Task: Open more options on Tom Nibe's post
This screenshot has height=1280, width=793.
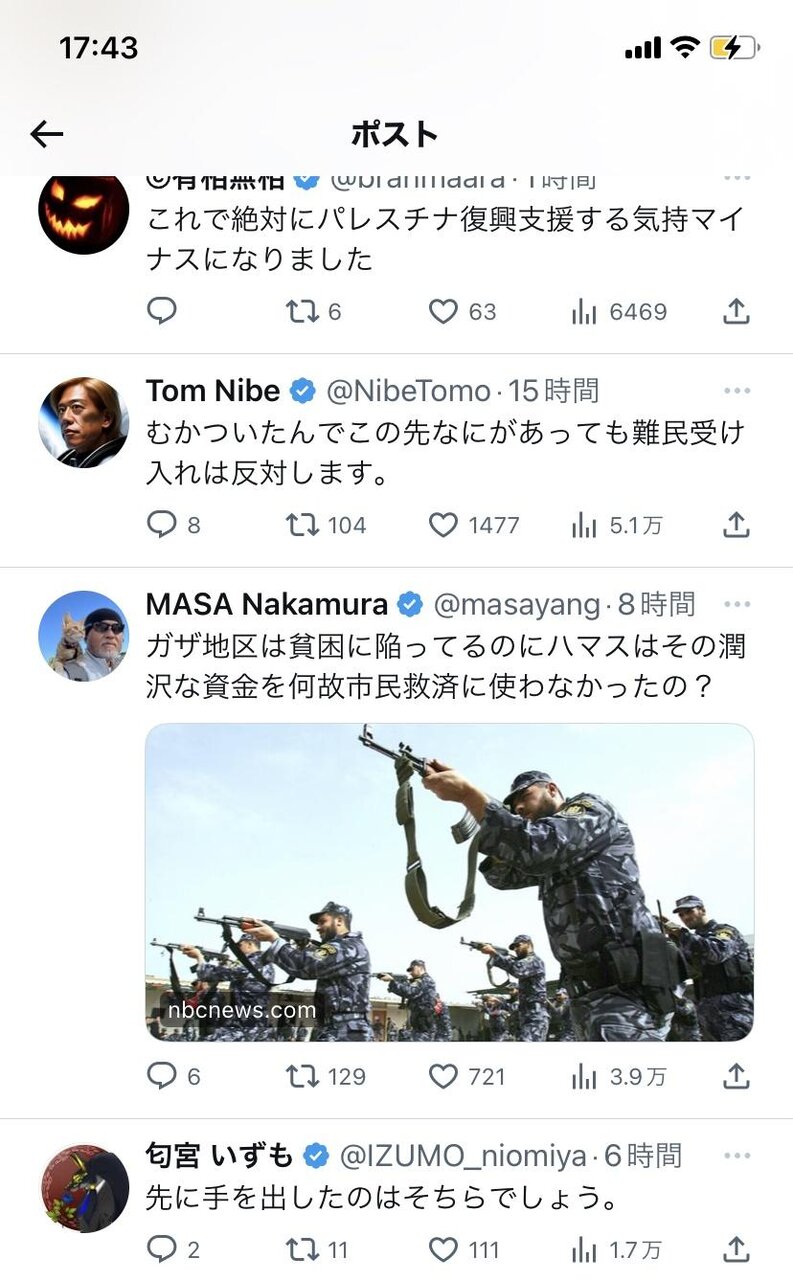Action: (737, 391)
